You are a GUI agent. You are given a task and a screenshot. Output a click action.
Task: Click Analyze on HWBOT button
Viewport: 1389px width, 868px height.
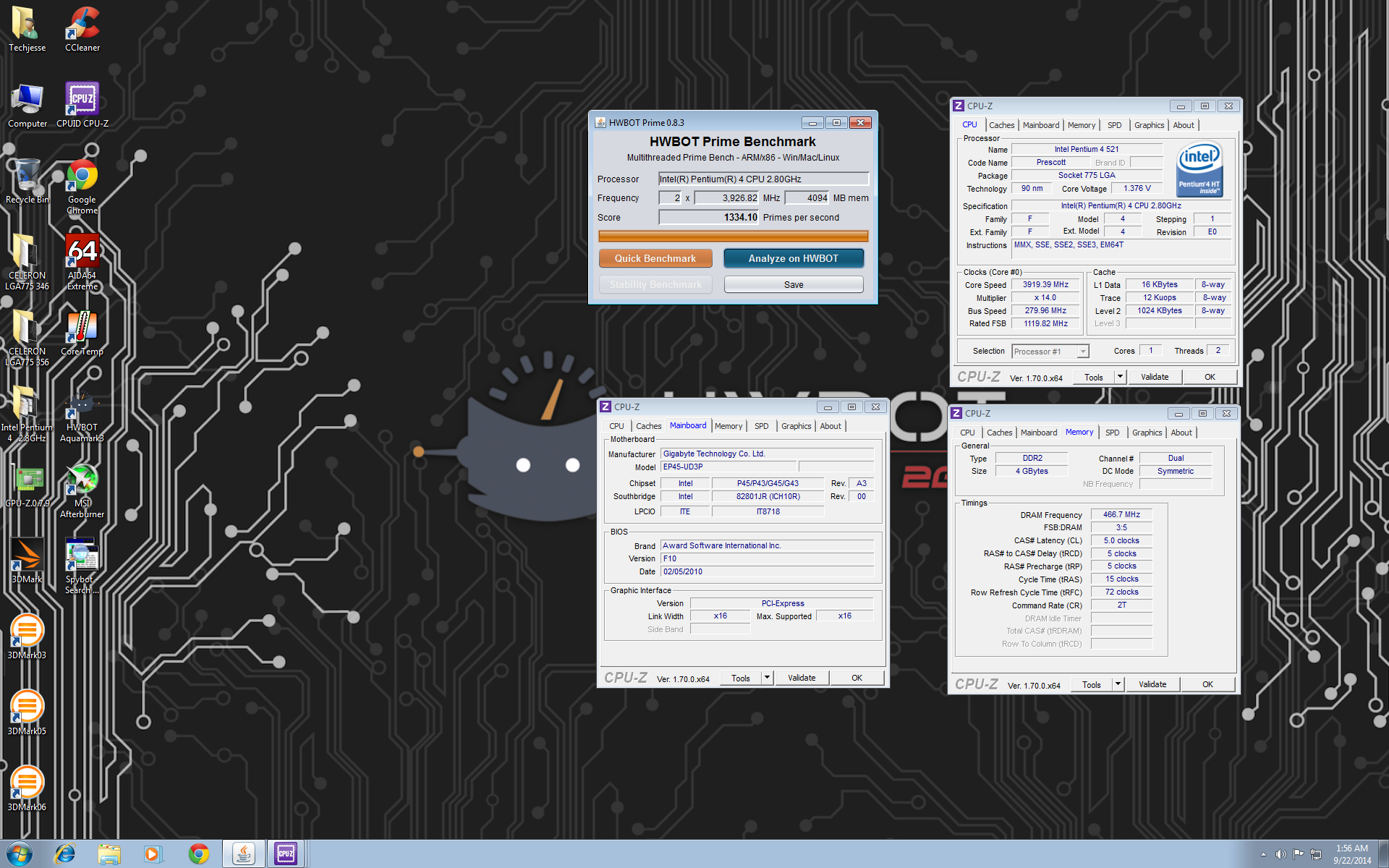click(794, 258)
